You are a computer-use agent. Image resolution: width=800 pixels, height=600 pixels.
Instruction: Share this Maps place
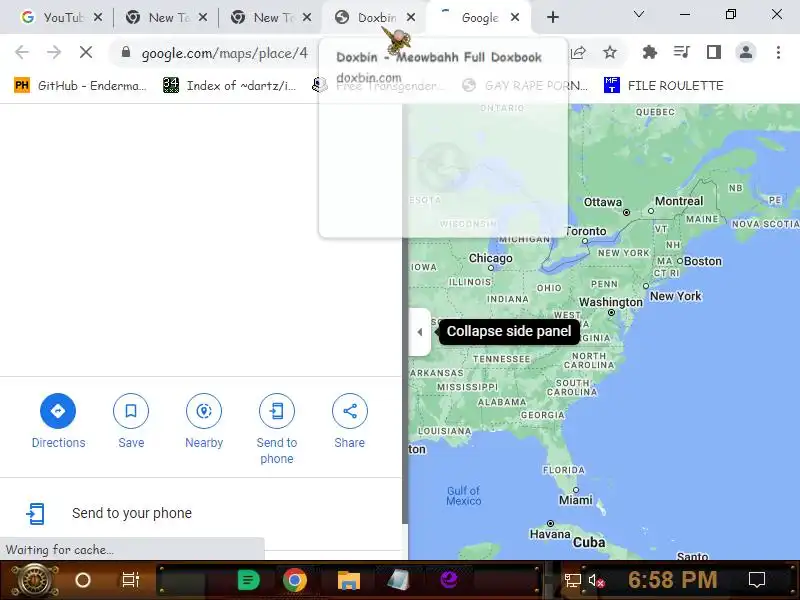[x=349, y=421]
